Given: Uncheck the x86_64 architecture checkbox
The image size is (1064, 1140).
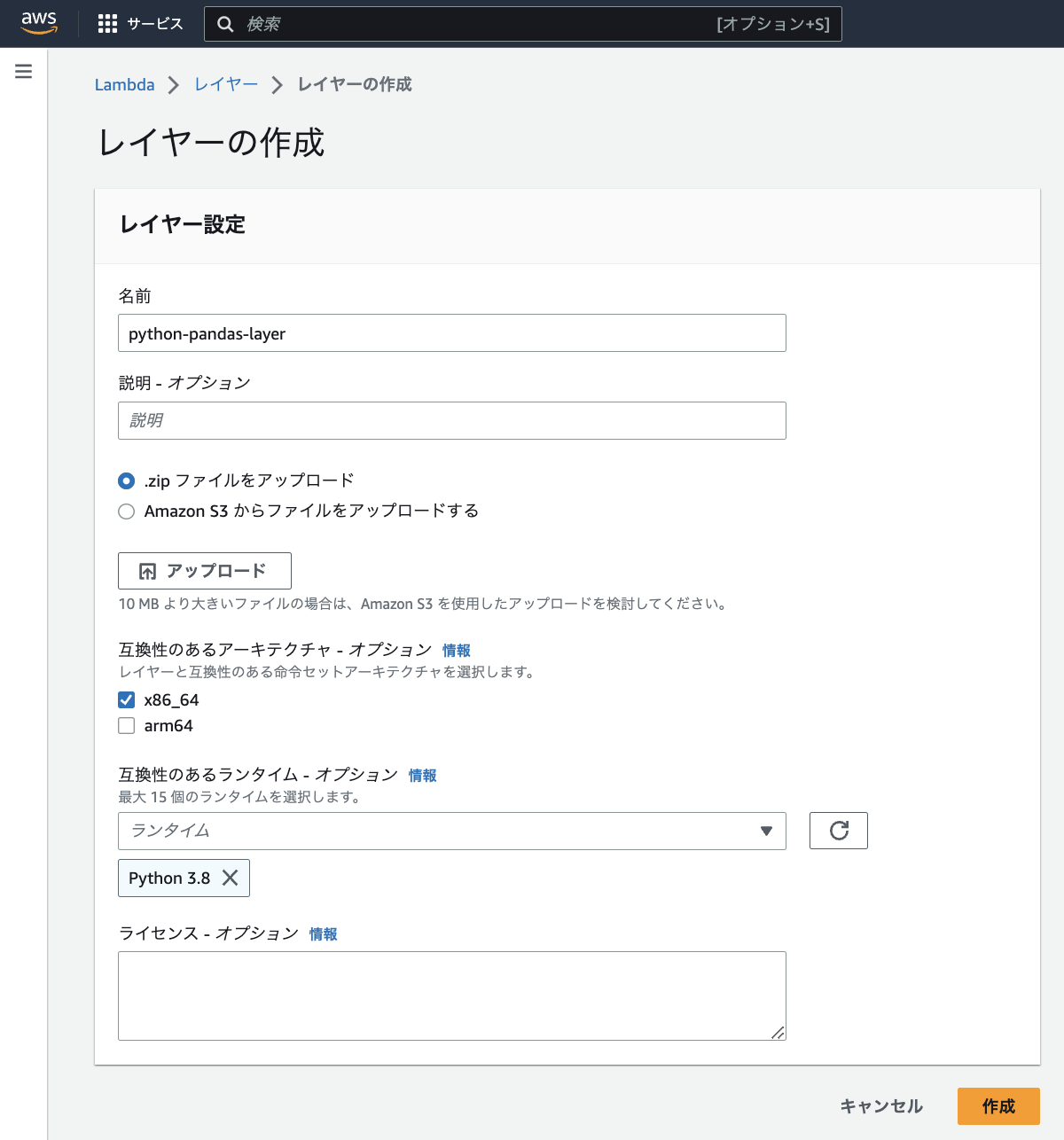Looking at the screenshot, I should (126, 699).
